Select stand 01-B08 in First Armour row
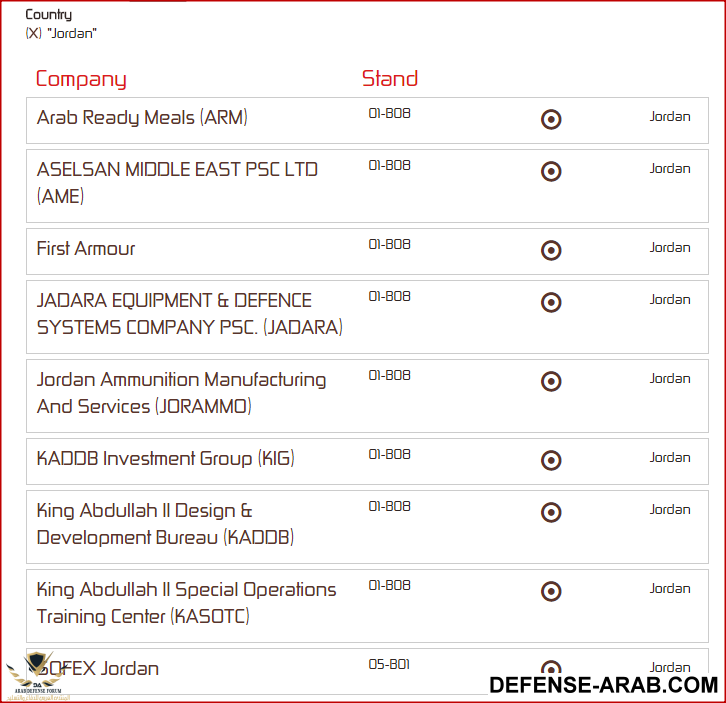The width and height of the screenshot is (726, 703). [389, 245]
